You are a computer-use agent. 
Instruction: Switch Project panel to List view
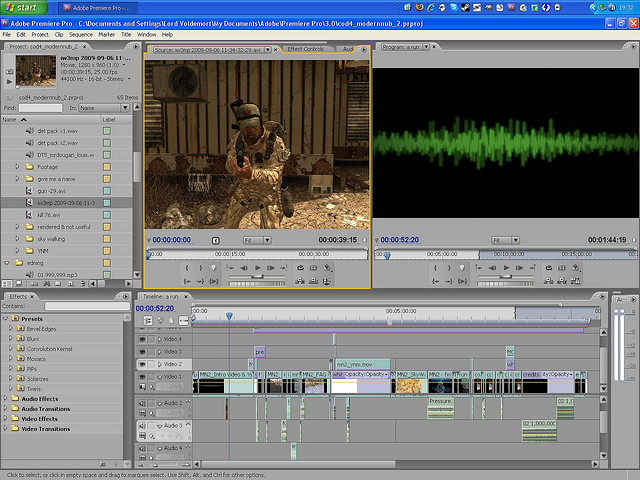pyautogui.click(x=7, y=283)
